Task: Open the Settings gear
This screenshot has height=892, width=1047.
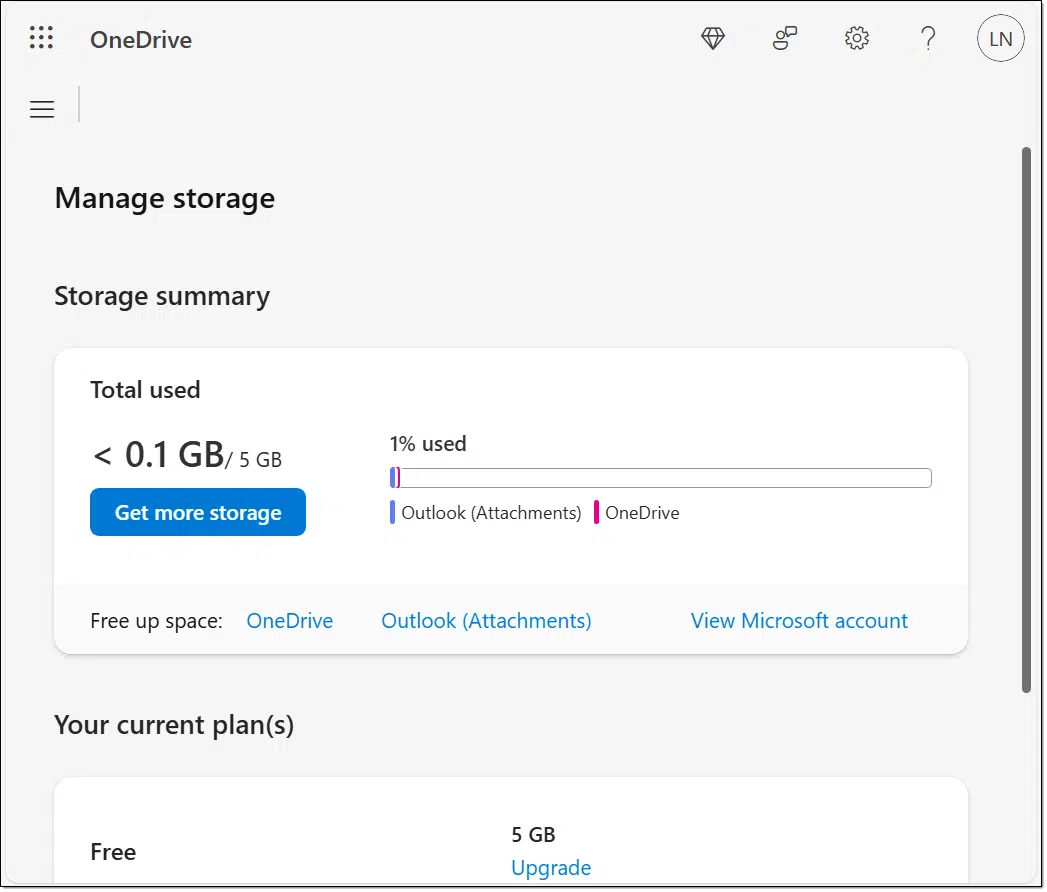Action: tap(857, 39)
